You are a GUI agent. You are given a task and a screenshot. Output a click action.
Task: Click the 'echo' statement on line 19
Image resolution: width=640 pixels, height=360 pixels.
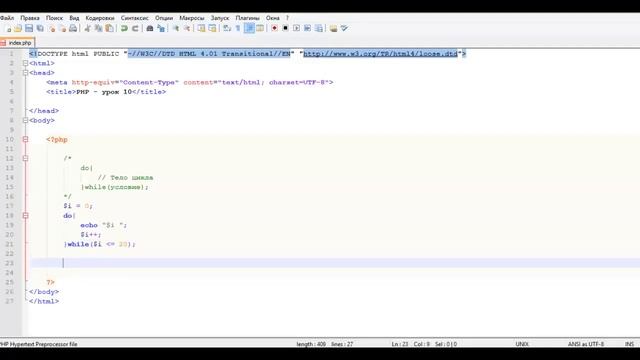pos(89,225)
